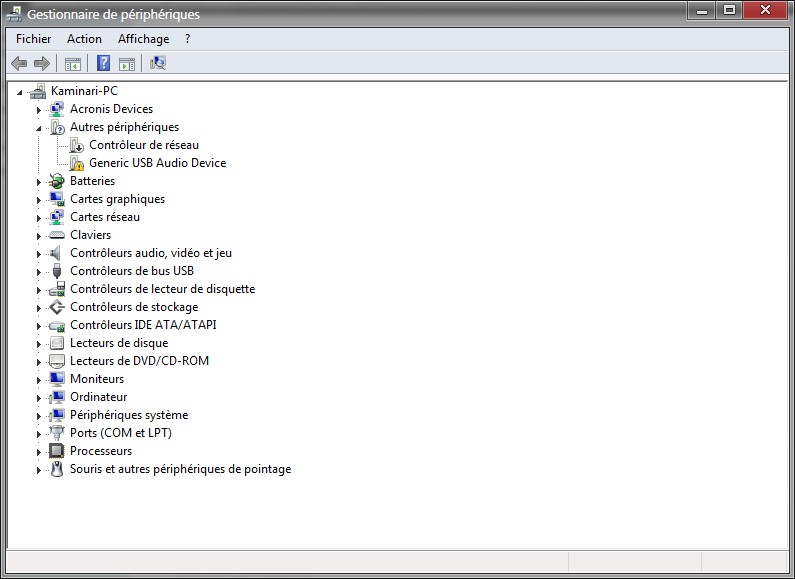Maximize the Gestionnaire de périphériques window
This screenshot has height=579, width=795.
pyautogui.click(x=729, y=10)
